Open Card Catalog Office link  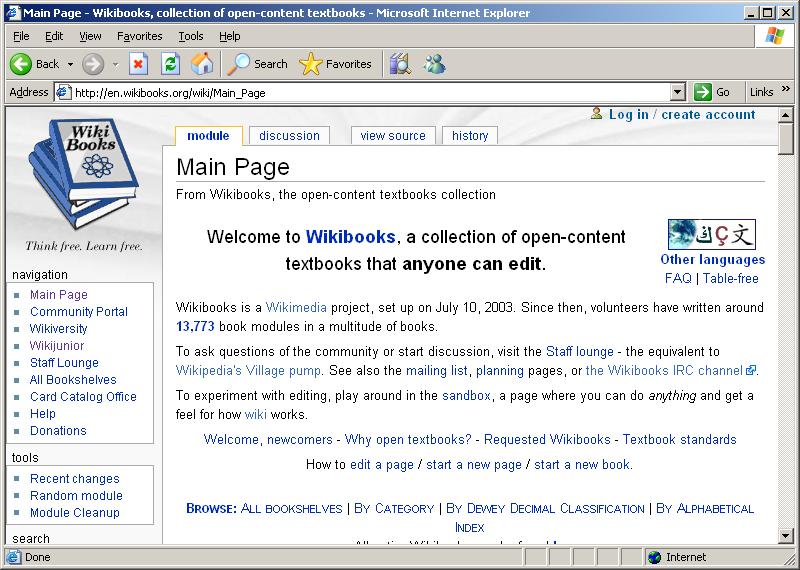(83, 396)
